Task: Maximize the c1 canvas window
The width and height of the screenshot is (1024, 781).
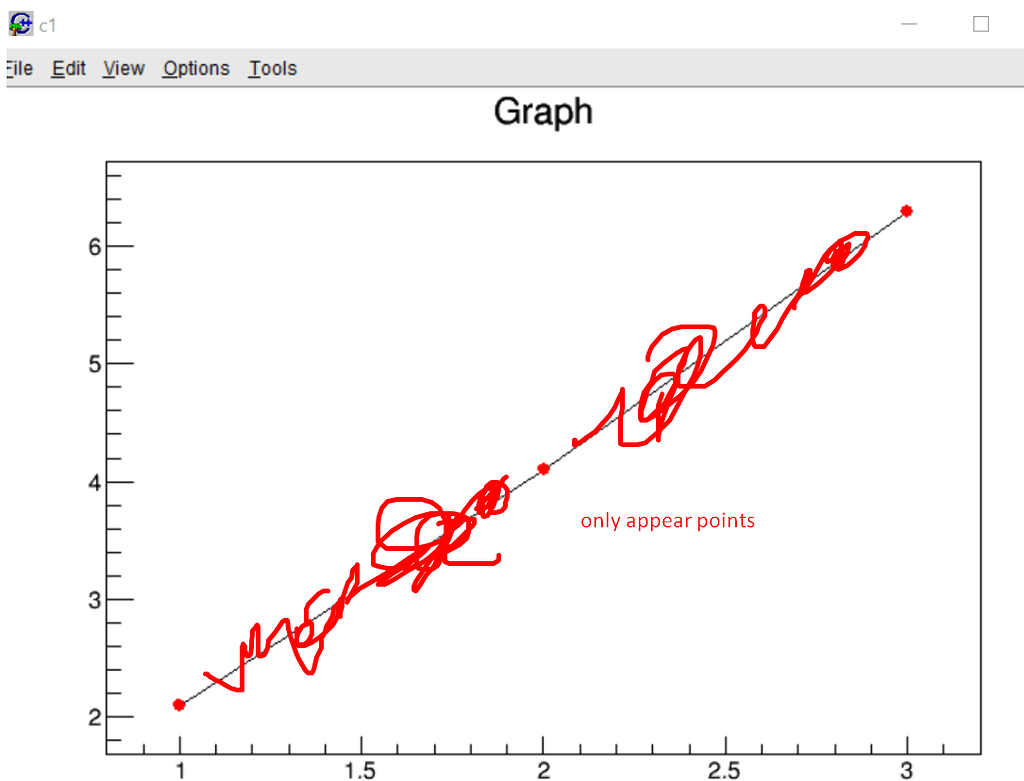Action: 980,22
